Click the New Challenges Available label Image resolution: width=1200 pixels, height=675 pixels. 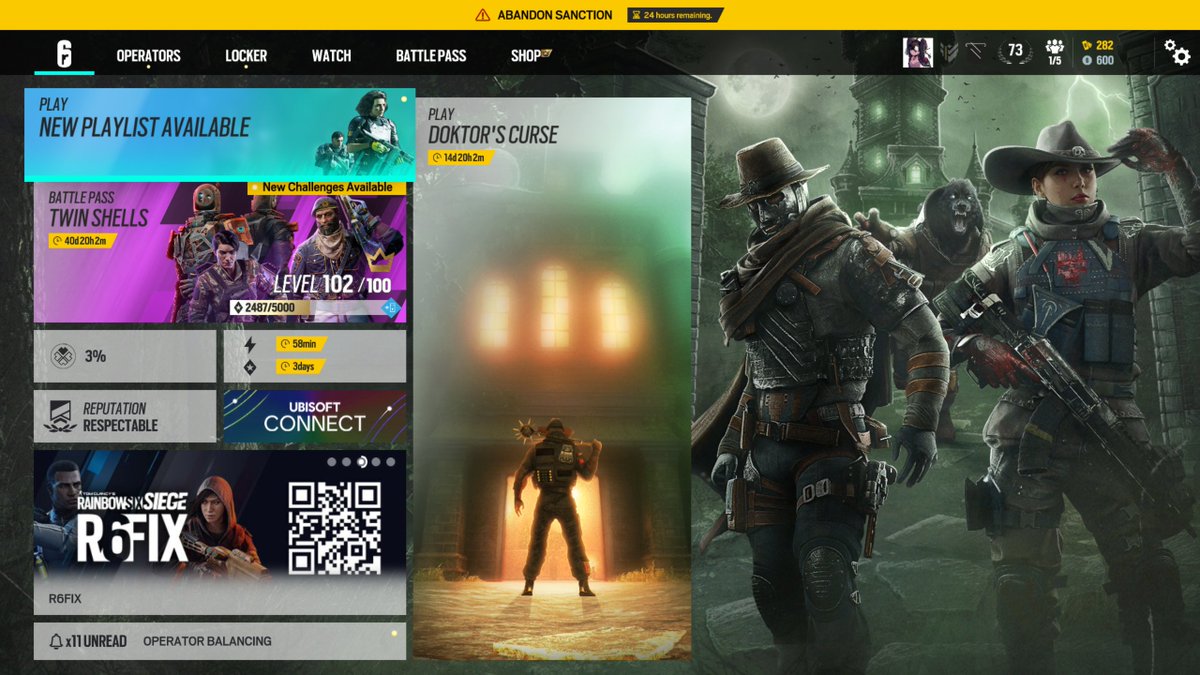327,187
